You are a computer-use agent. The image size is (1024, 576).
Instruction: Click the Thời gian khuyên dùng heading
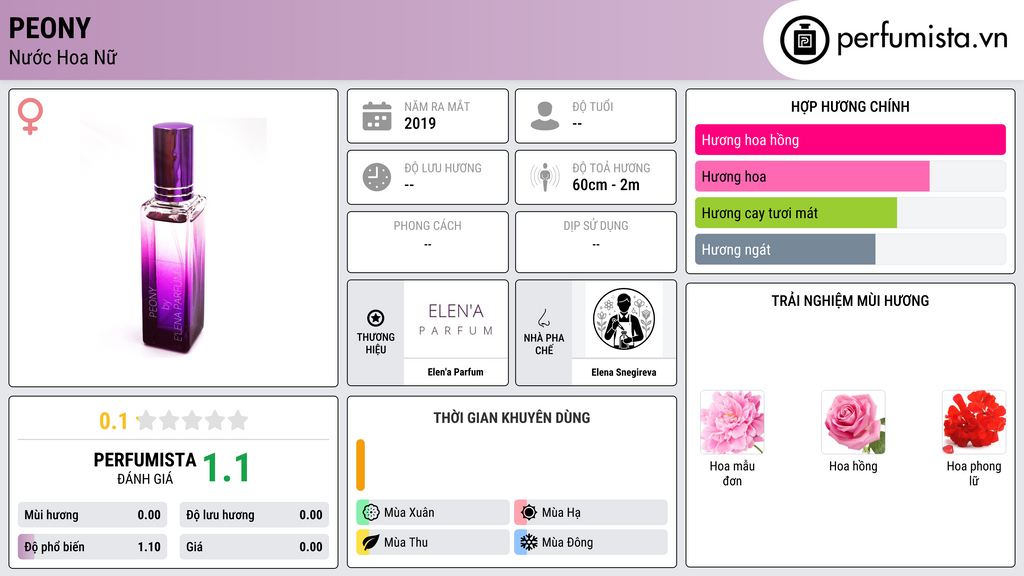click(x=512, y=418)
